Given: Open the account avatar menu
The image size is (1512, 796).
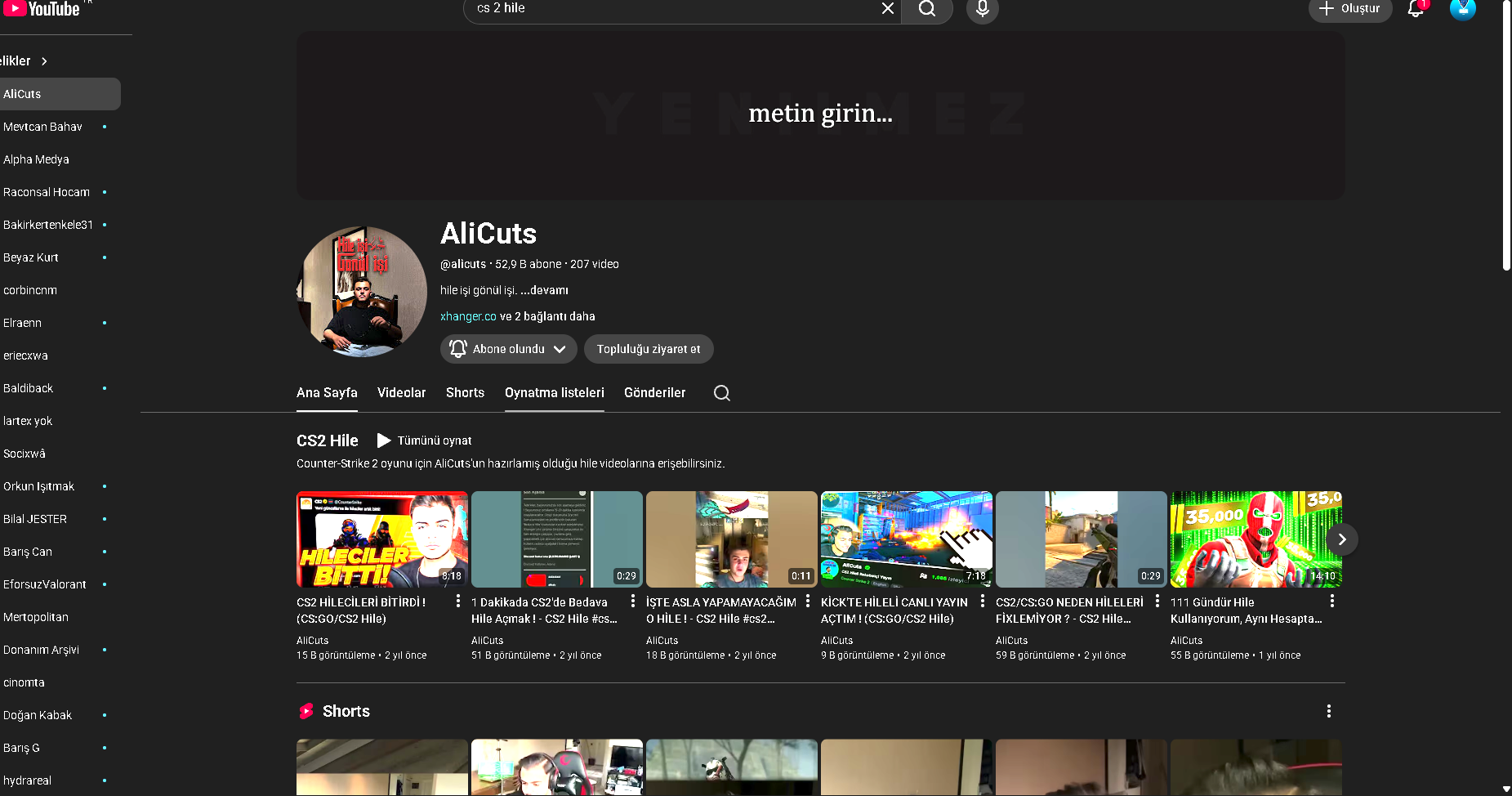Looking at the screenshot, I should click(1463, 8).
